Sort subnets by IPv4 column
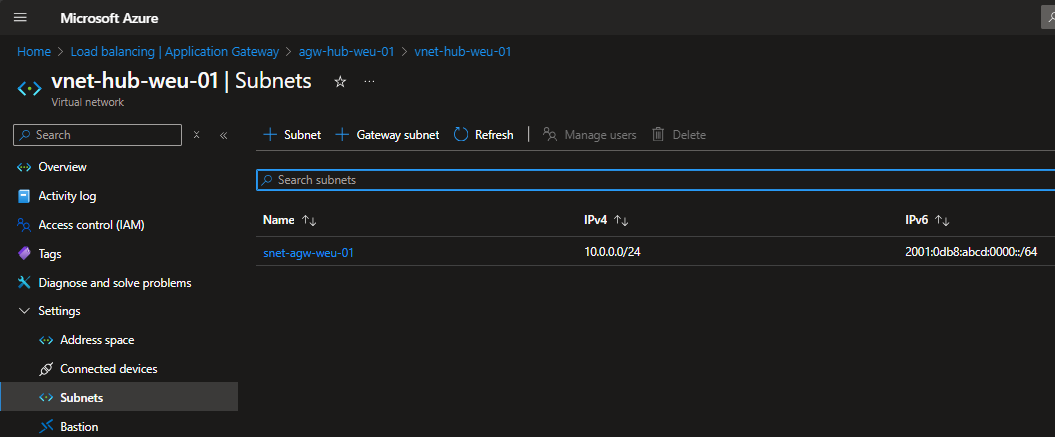The width and height of the screenshot is (1055, 437). tap(621, 220)
